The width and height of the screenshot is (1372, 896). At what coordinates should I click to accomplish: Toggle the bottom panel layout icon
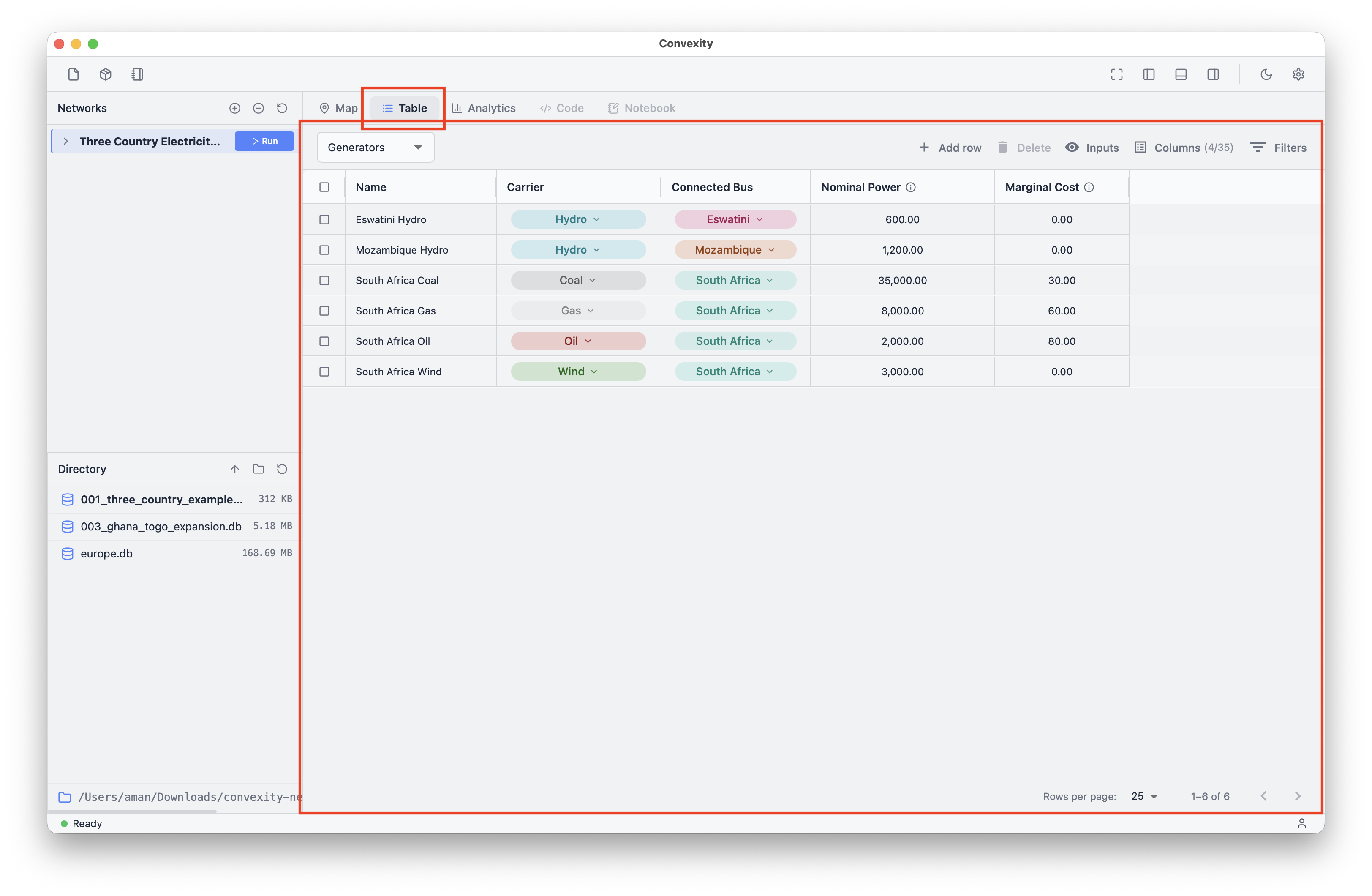[x=1181, y=74]
